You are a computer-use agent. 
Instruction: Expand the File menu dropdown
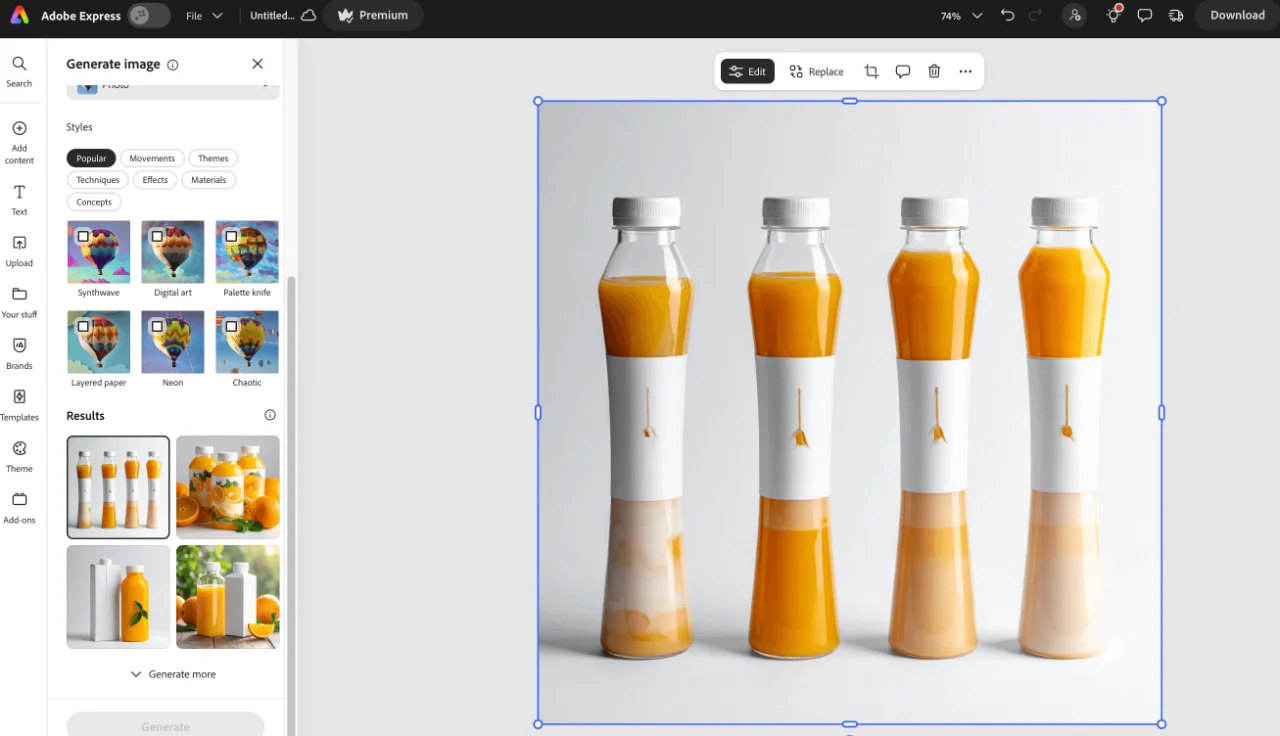tap(204, 16)
